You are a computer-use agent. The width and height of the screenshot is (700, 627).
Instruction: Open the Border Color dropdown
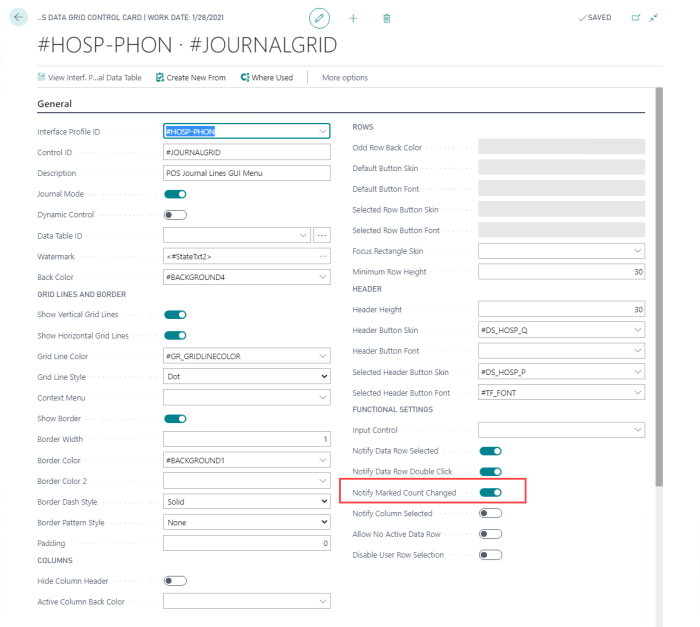(246, 460)
